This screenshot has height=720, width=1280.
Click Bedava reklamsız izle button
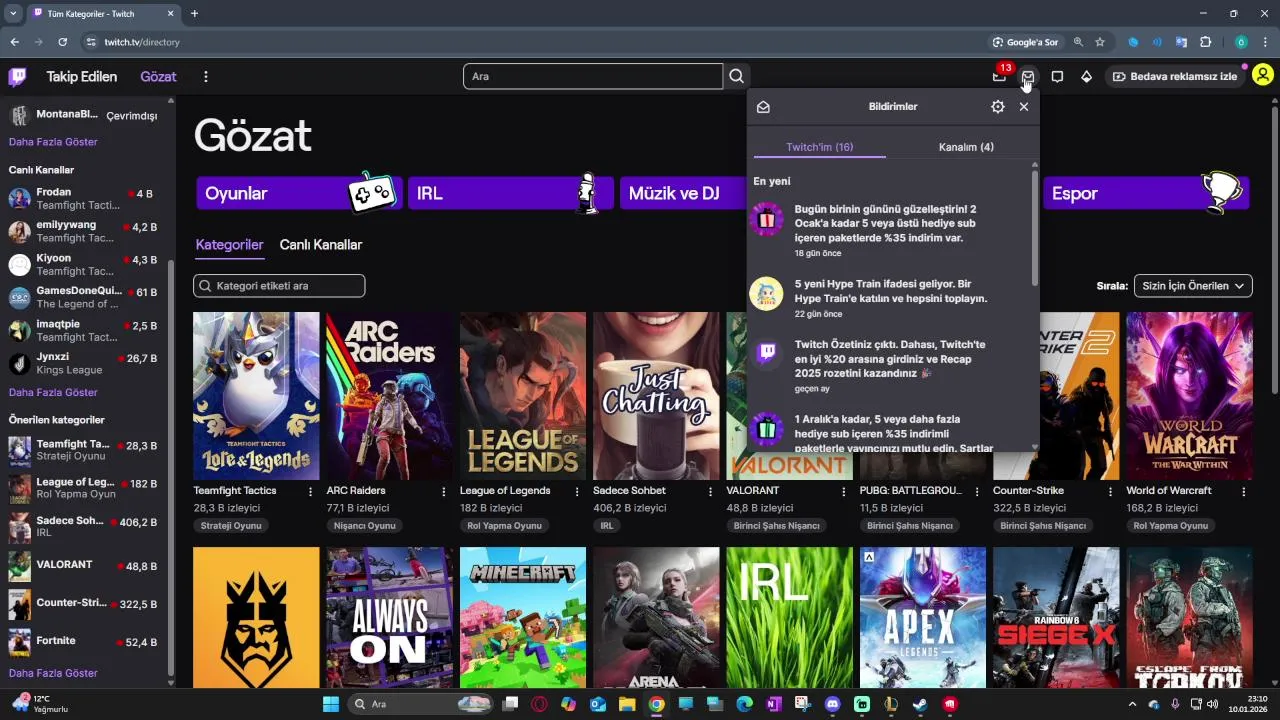[x=1176, y=77]
